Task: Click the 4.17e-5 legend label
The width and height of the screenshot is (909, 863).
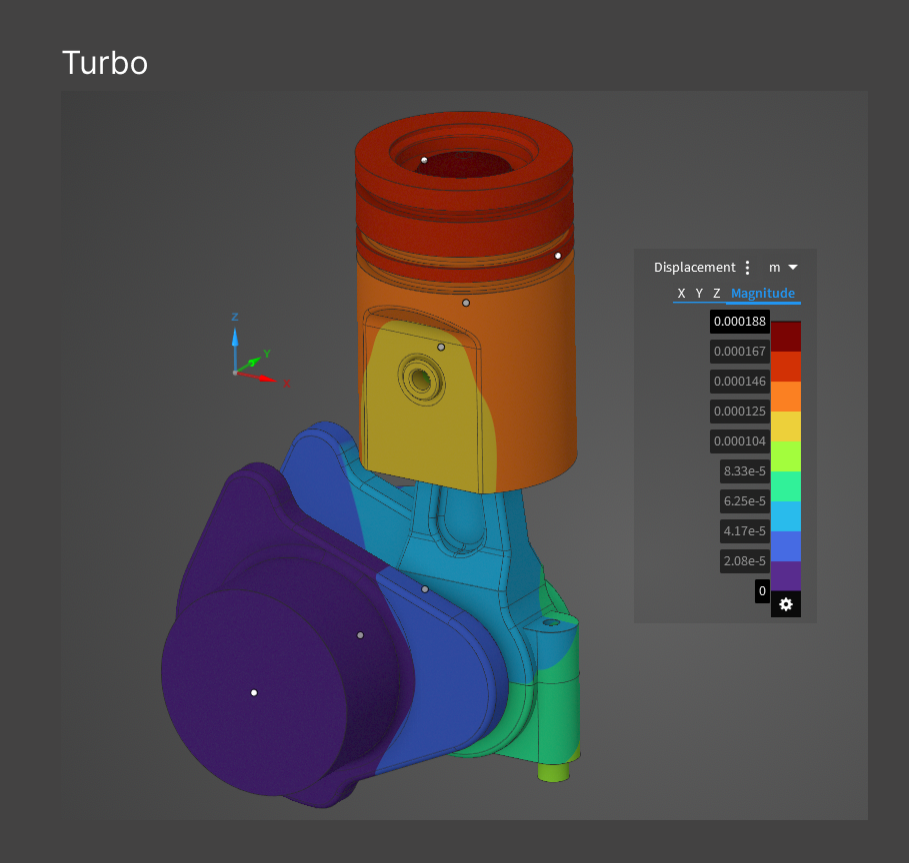Action: [x=745, y=531]
